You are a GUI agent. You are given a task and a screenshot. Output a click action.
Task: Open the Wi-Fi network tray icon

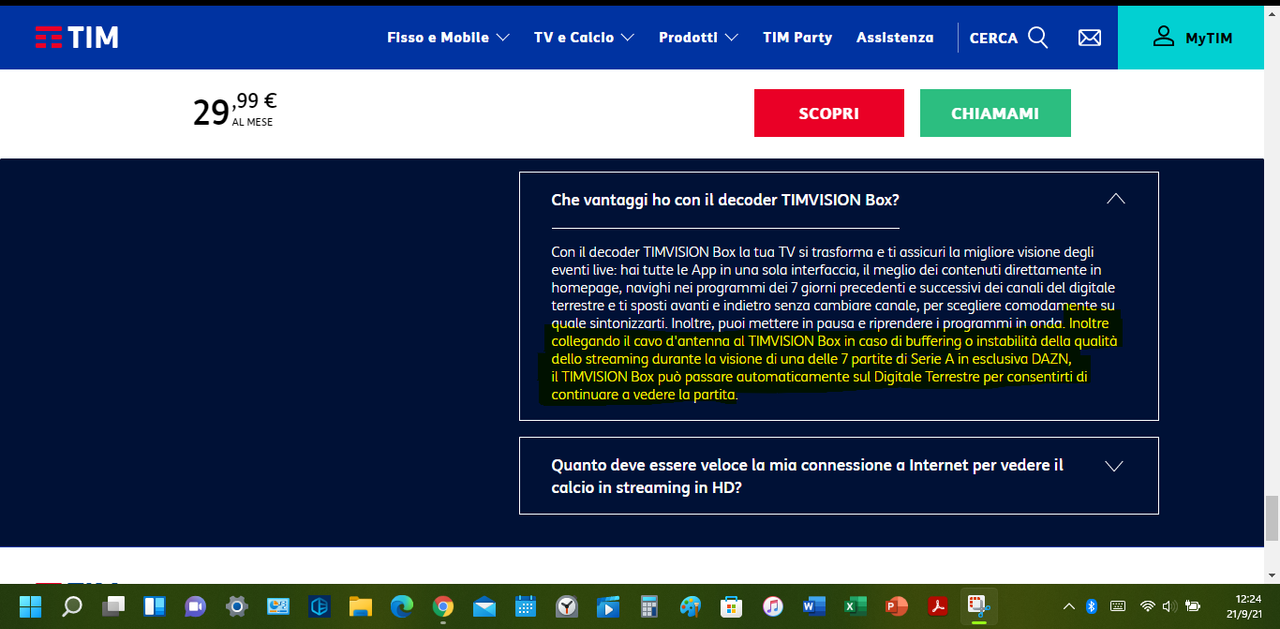(x=1148, y=606)
